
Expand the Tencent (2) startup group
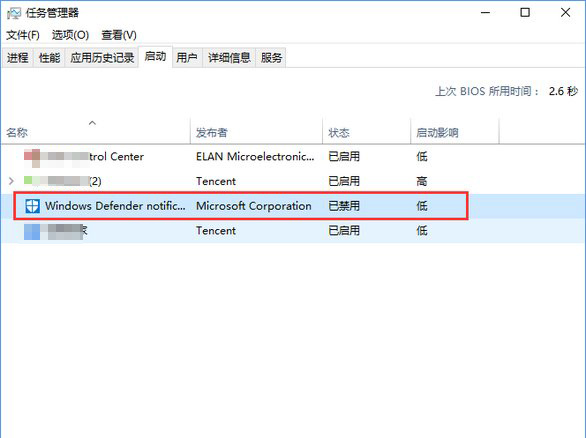(11, 181)
